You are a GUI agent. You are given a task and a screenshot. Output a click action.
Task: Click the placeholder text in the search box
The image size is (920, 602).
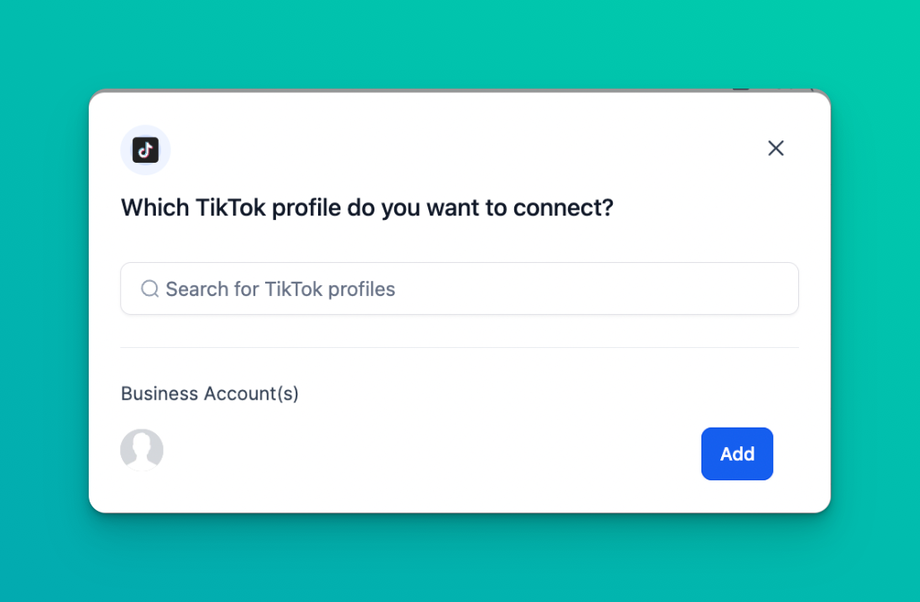pyautogui.click(x=280, y=289)
